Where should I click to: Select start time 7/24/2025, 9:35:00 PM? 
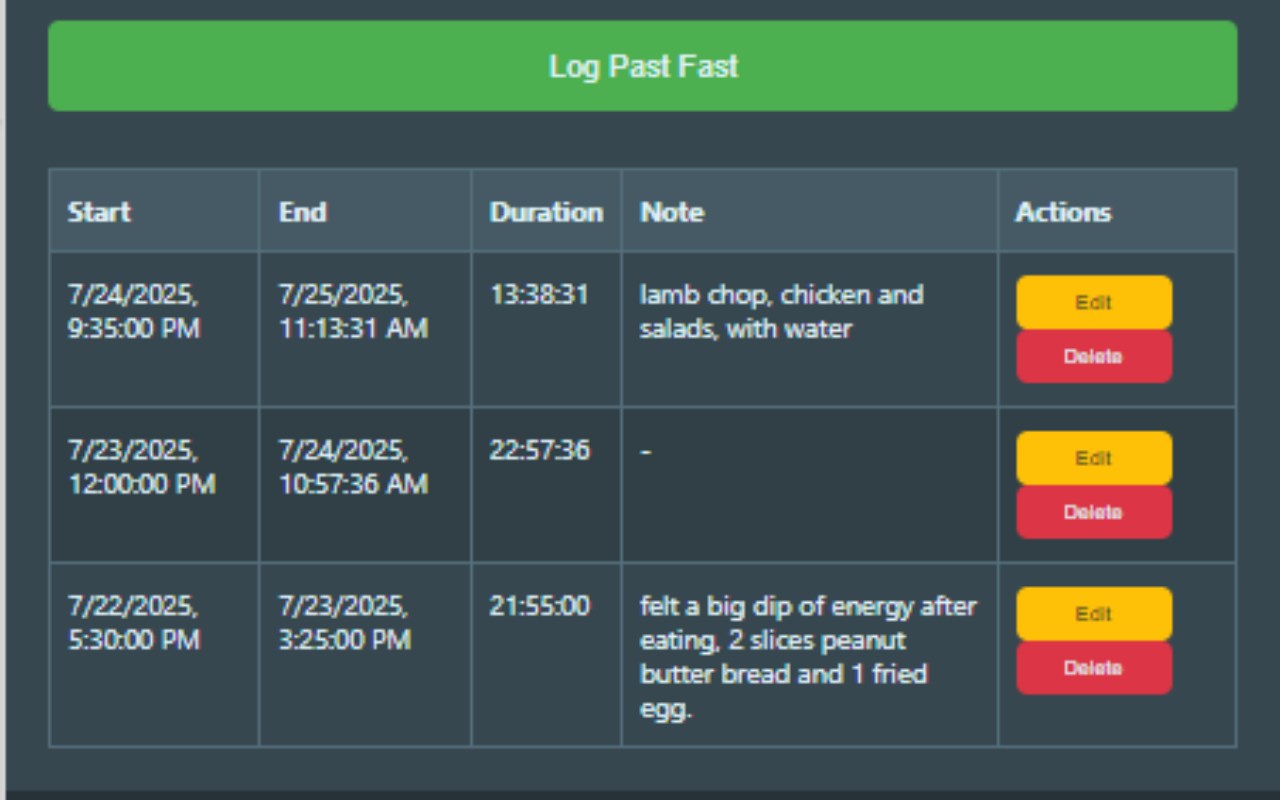tap(134, 312)
